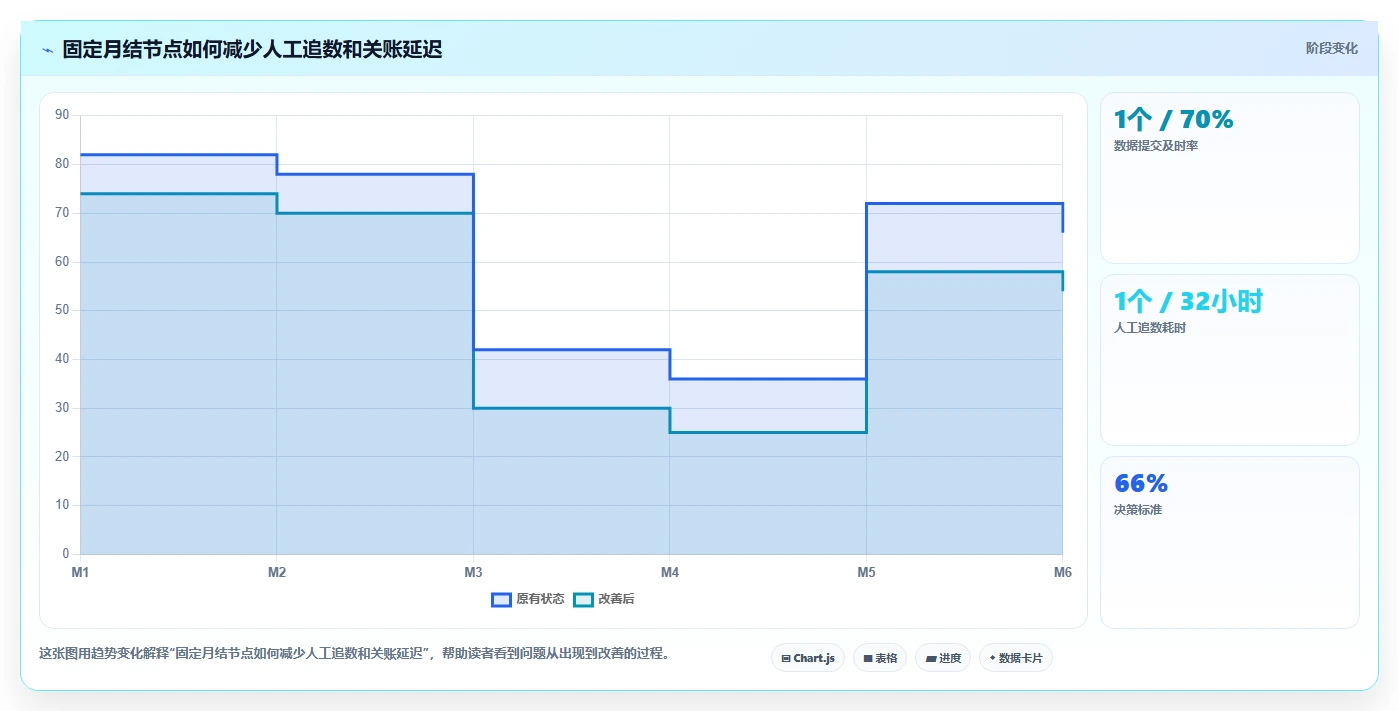Image resolution: width=1399 pixels, height=711 pixels.
Task: Toggle the 改善后 legend series
Action: [x=604, y=599]
